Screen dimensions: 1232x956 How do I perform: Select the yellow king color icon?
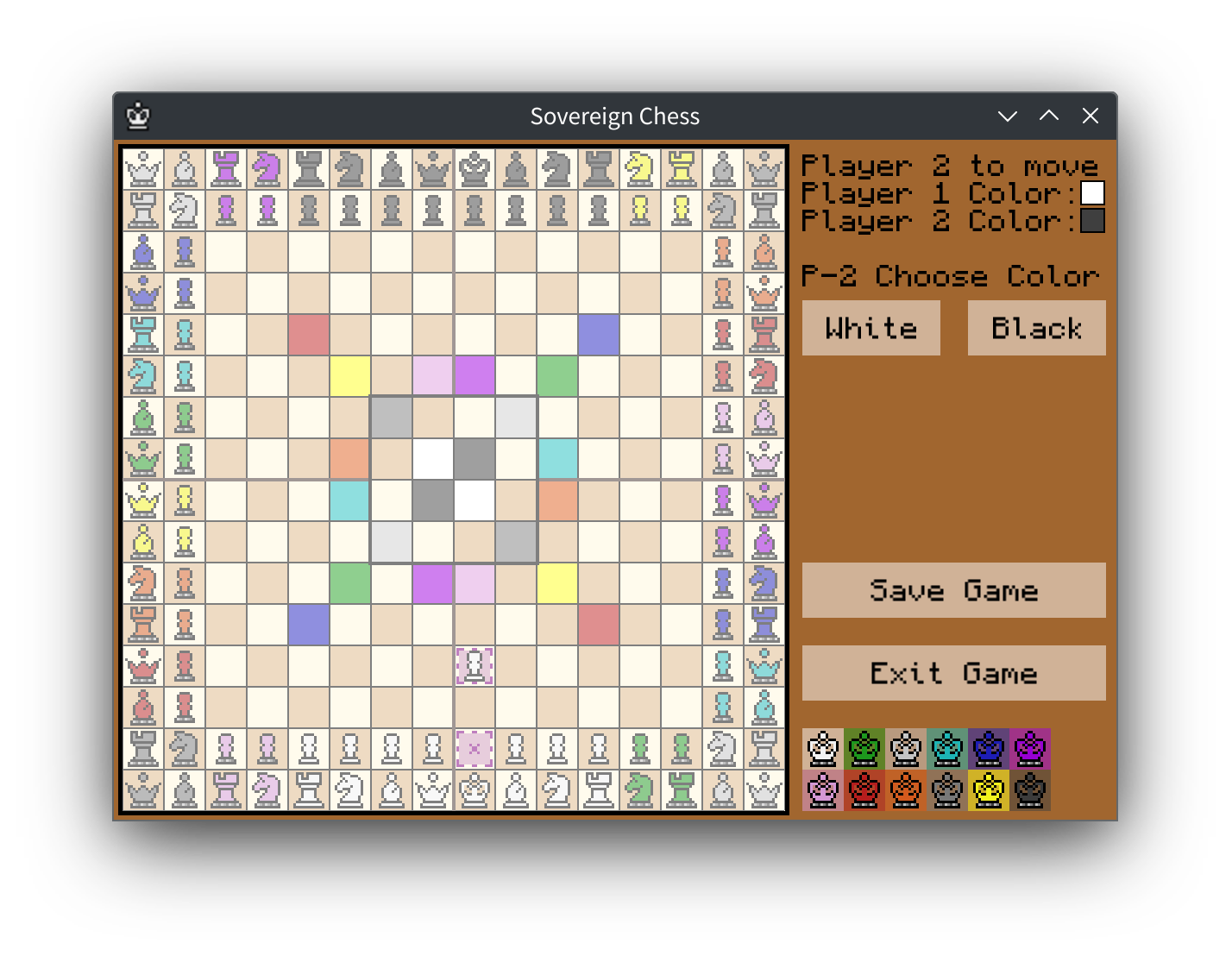(989, 790)
